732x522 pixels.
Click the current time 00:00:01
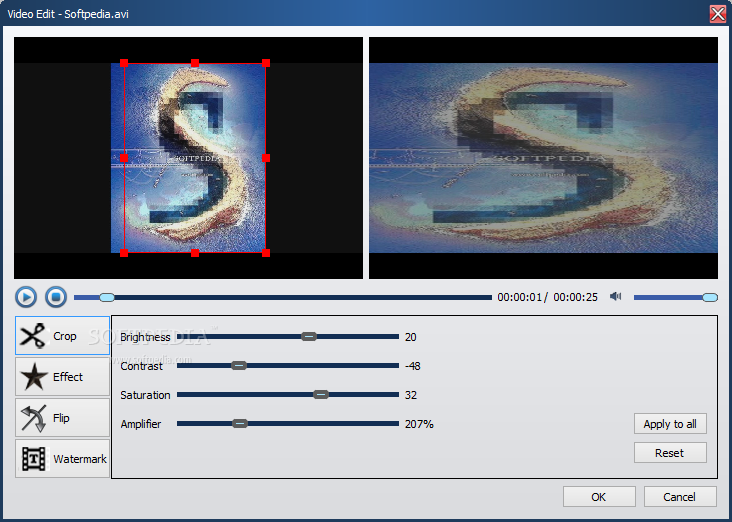(x=520, y=297)
